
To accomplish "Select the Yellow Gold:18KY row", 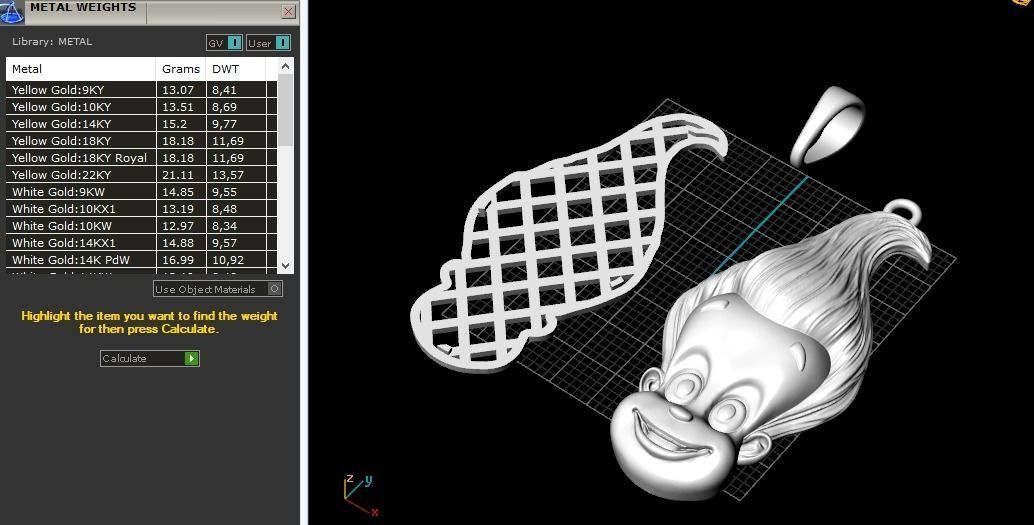I will (141, 141).
